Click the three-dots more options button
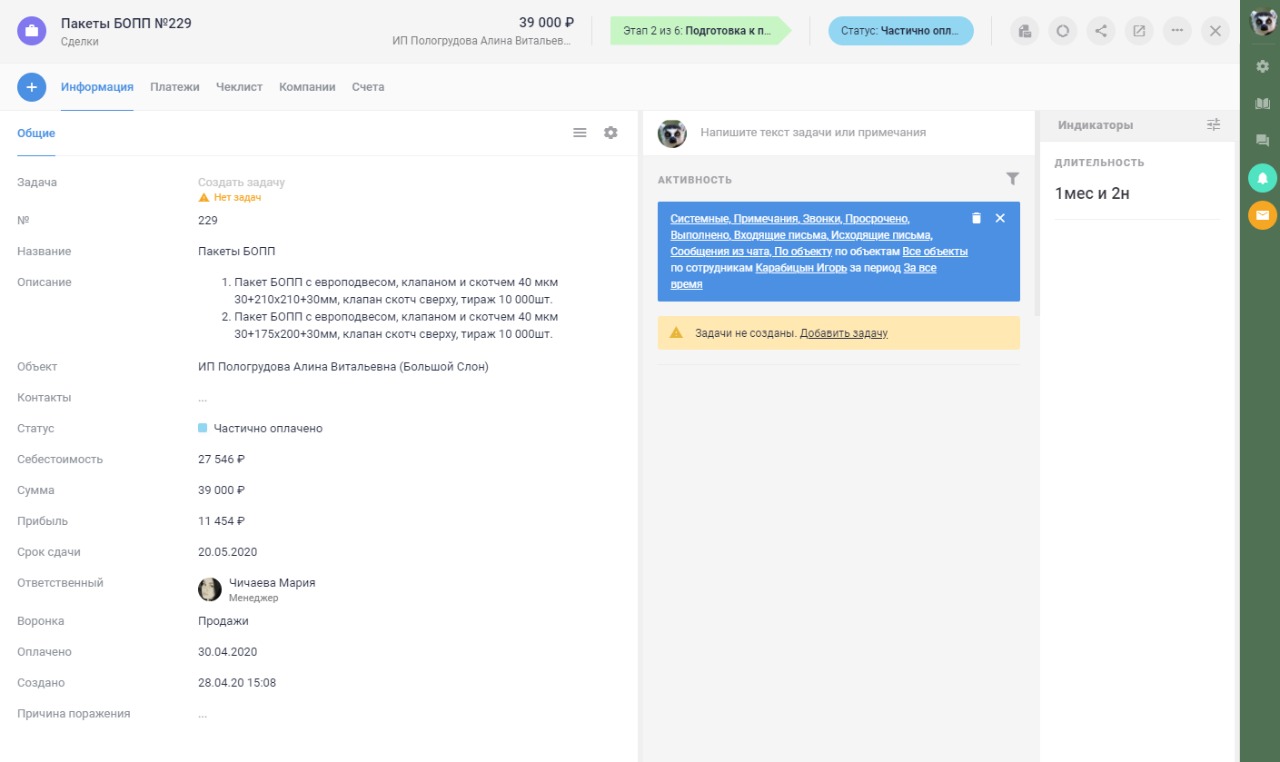Image resolution: width=1280 pixels, height=762 pixels. click(x=1177, y=31)
